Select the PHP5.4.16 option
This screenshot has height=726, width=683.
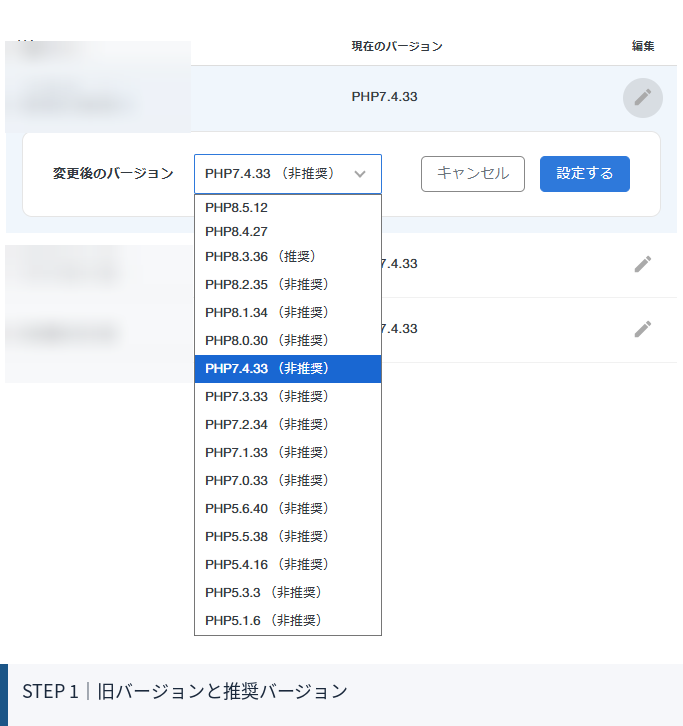pos(288,564)
